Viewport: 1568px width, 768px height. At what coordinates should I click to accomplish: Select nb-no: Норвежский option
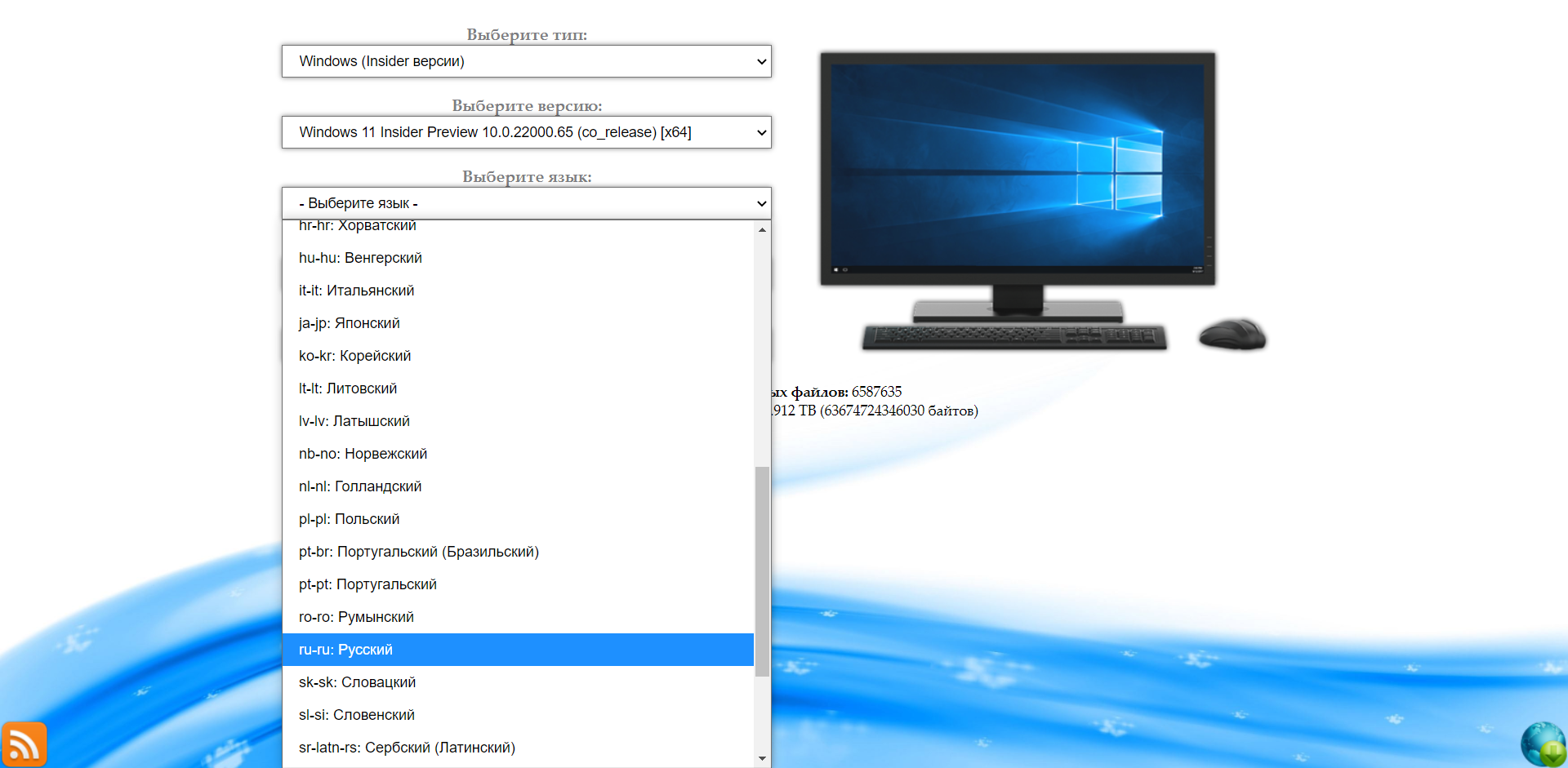pyautogui.click(x=518, y=454)
